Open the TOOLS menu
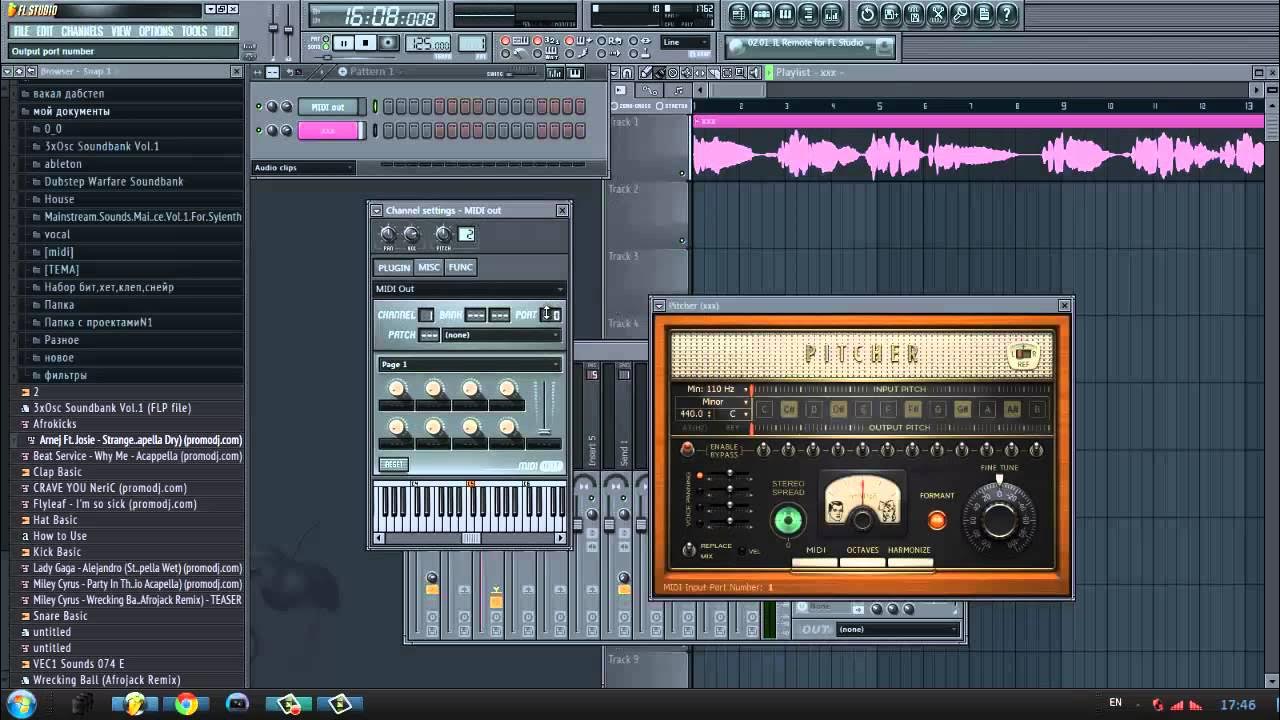The height and width of the screenshot is (720, 1280). pos(194,31)
